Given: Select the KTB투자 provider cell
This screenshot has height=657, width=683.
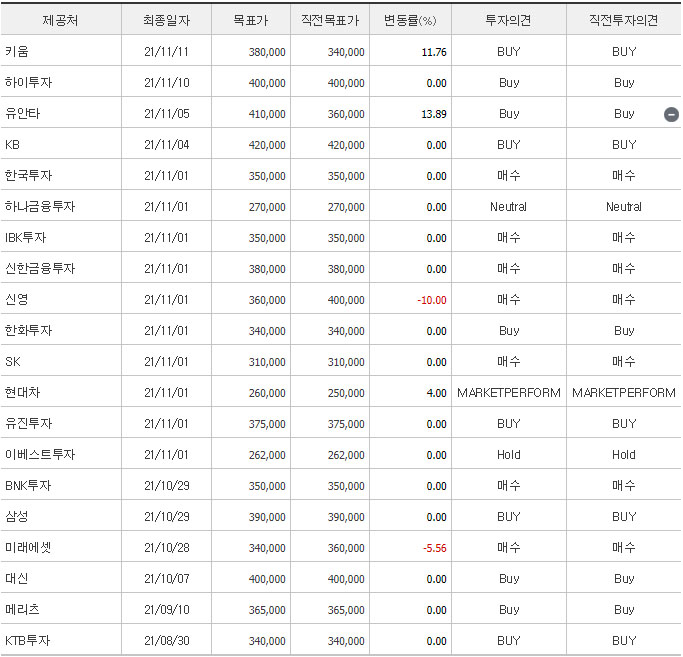Looking at the screenshot, I should (x=61, y=640).
